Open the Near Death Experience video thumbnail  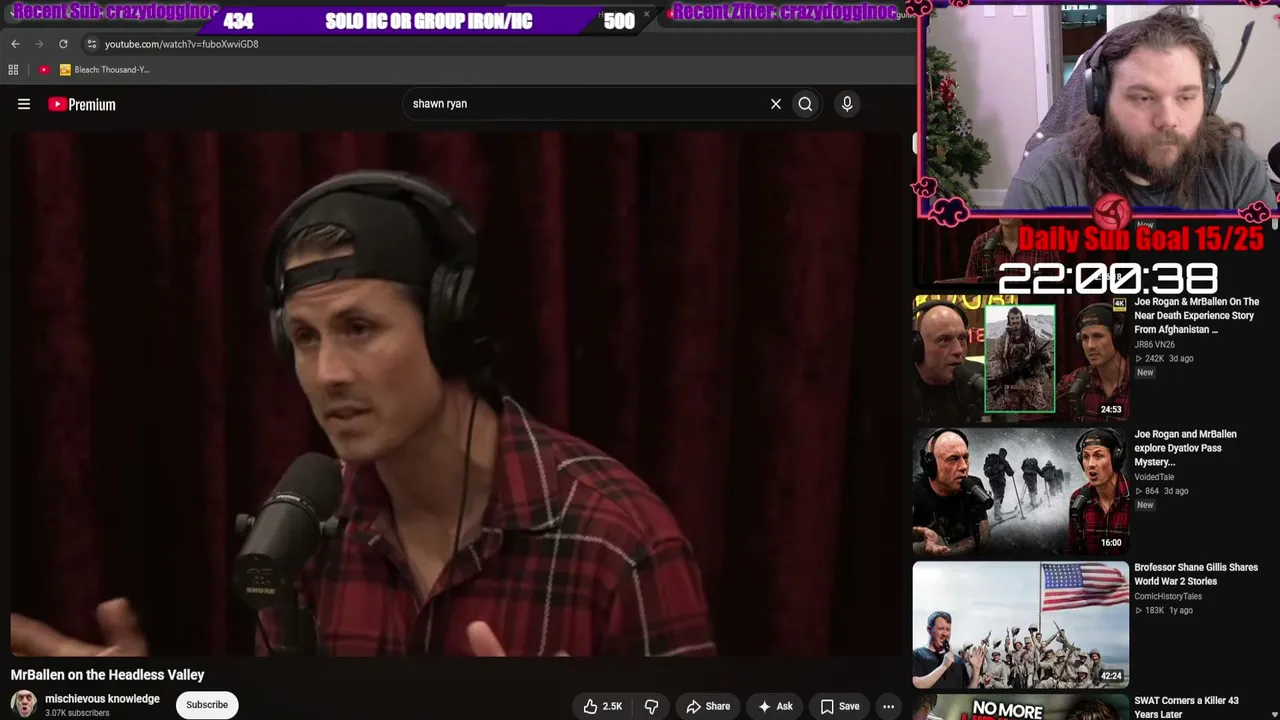click(x=1020, y=358)
